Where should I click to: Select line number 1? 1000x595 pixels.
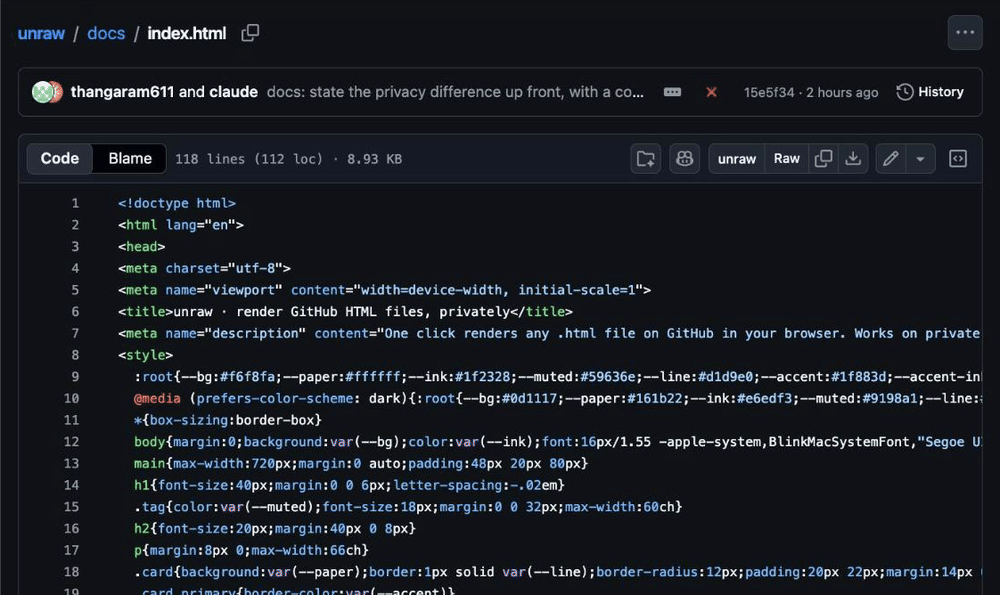tap(75, 203)
